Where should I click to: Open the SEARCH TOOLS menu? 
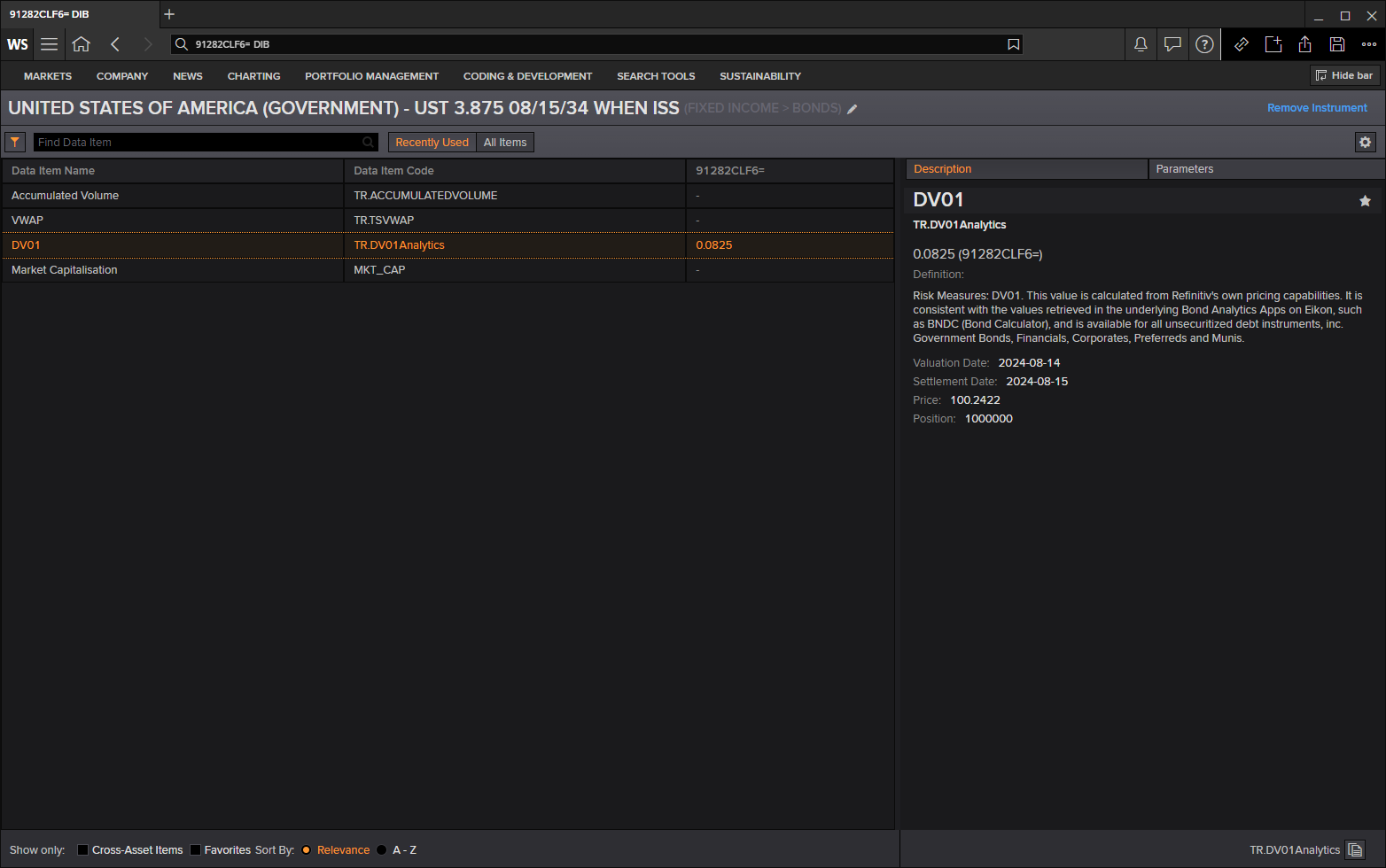pos(656,76)
